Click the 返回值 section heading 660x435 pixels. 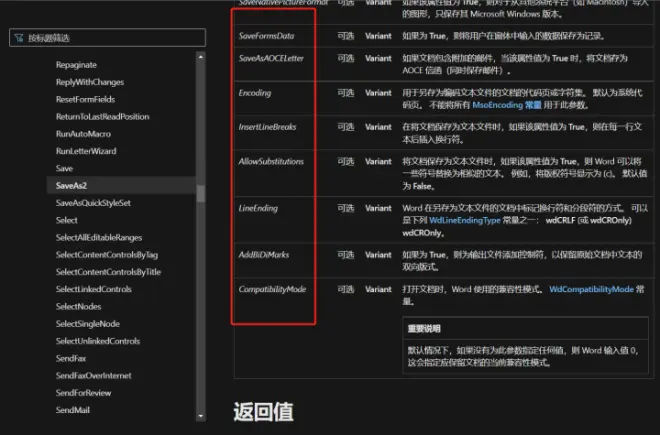click(x=263, y=411)
